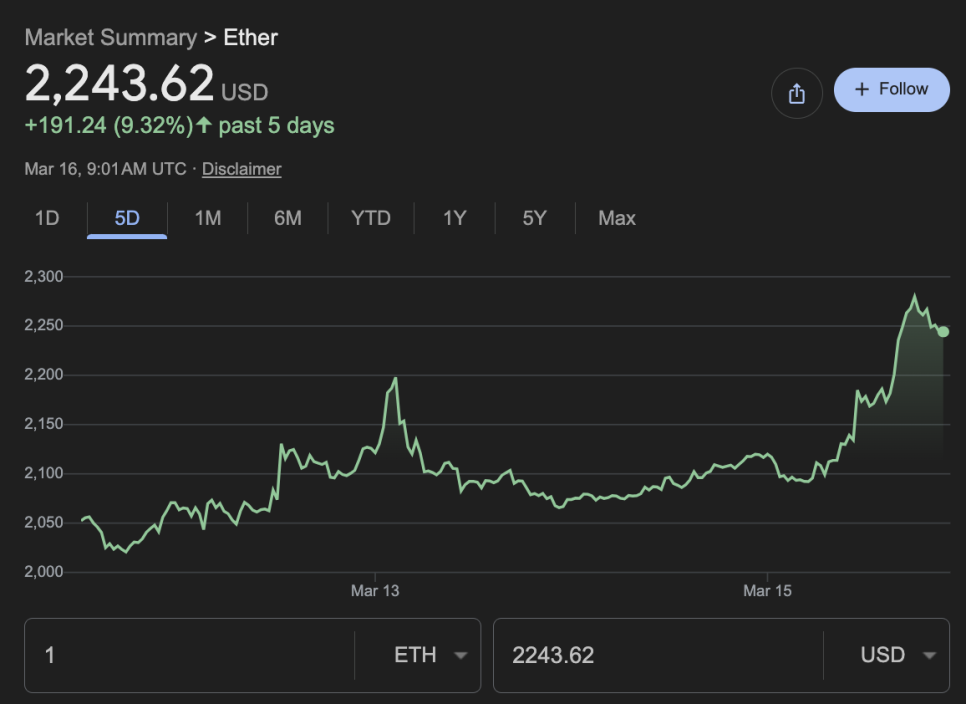Click the current price dot on chart
Viewport: 966px width, 704px height.
pos(943,331)
